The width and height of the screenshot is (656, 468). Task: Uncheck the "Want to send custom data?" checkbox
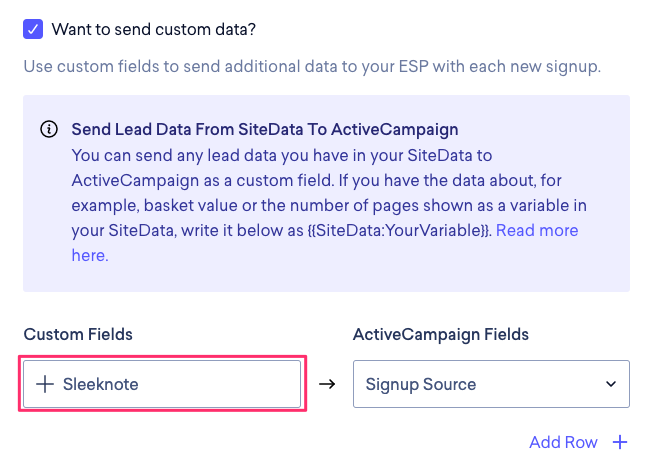click(33, 29)
